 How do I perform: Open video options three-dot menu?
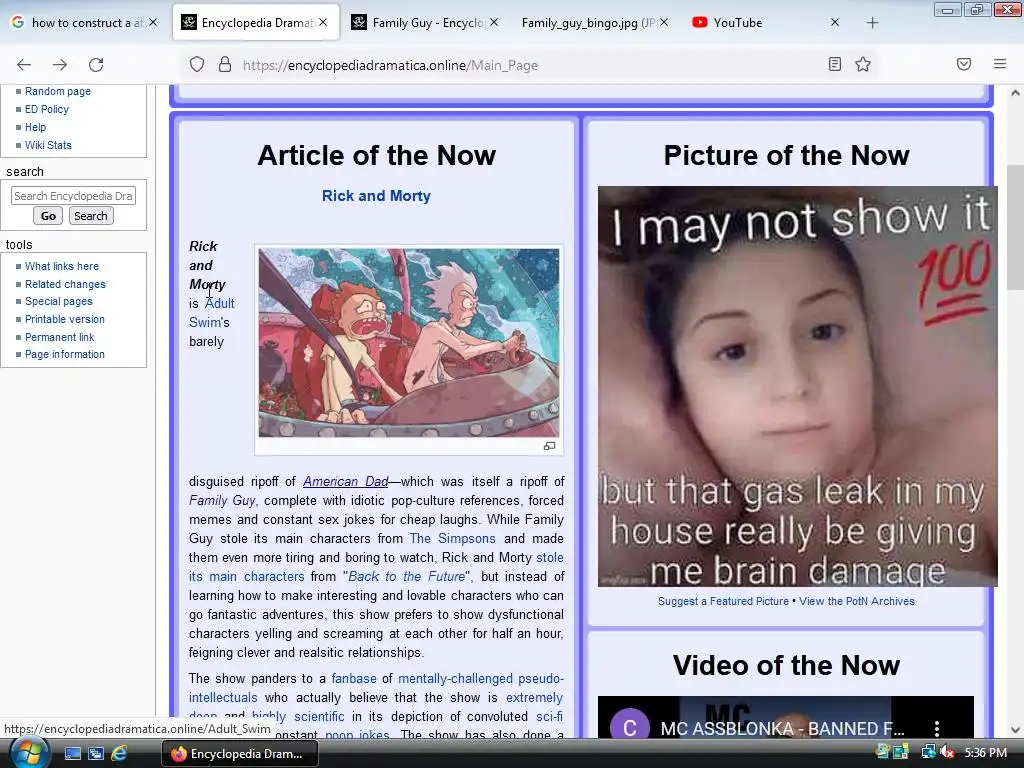(936, 728)
